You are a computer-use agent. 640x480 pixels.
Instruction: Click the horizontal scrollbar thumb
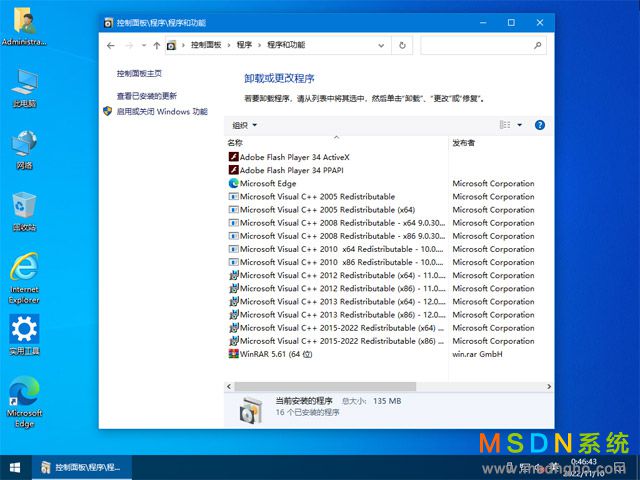point(325,386)
